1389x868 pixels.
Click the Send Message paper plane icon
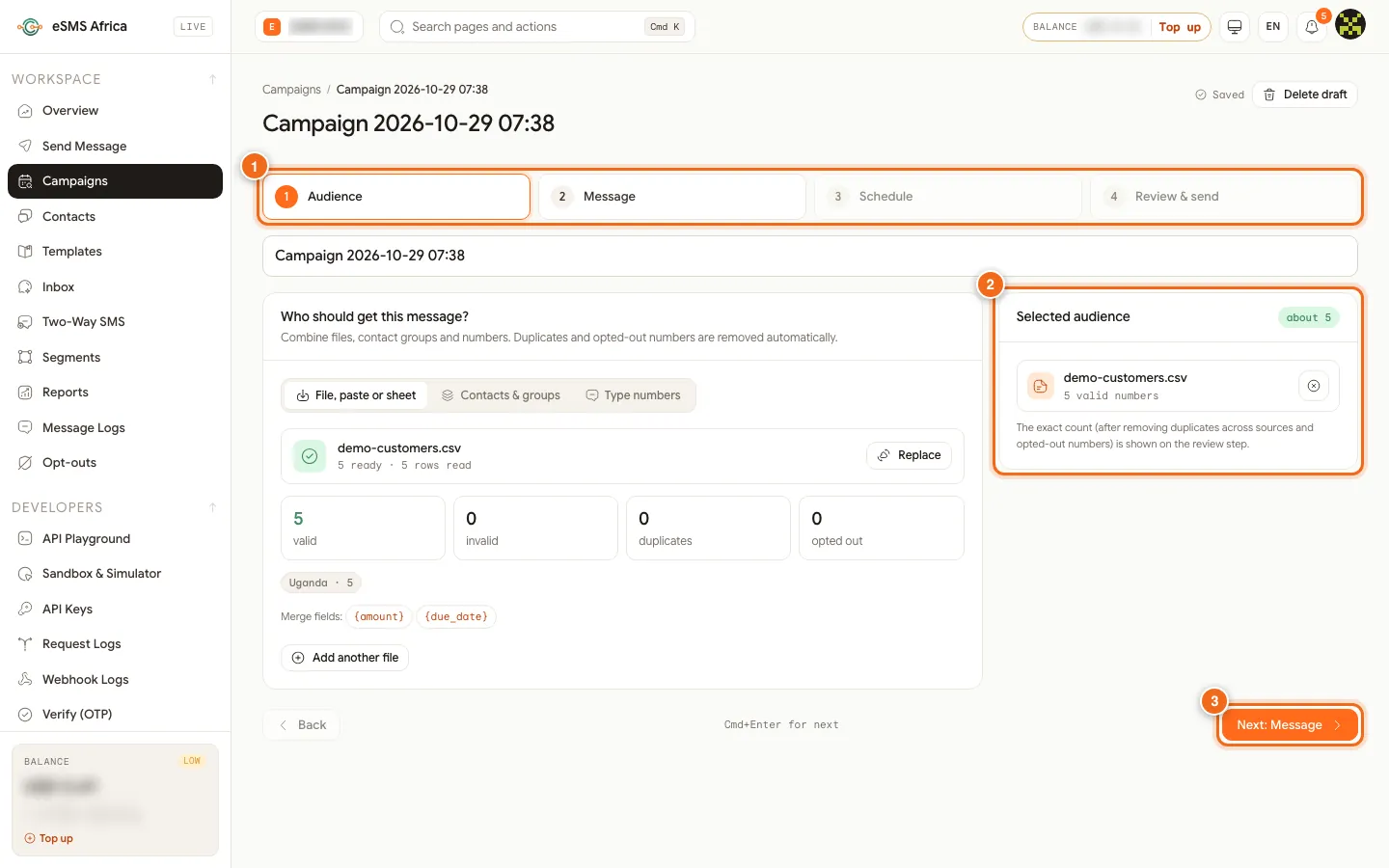click(25, 146)
